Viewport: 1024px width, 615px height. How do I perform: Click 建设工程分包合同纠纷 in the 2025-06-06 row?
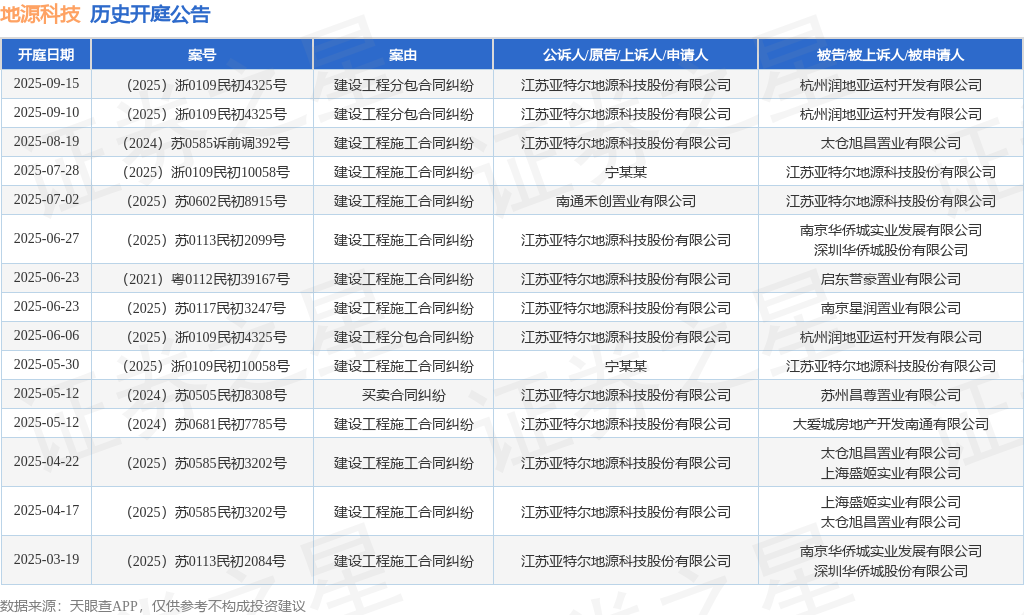(x=404, y=338)
